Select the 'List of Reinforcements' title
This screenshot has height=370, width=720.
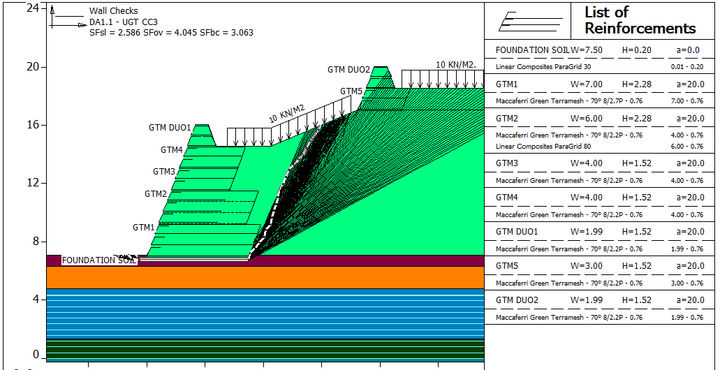coord(640,20)
